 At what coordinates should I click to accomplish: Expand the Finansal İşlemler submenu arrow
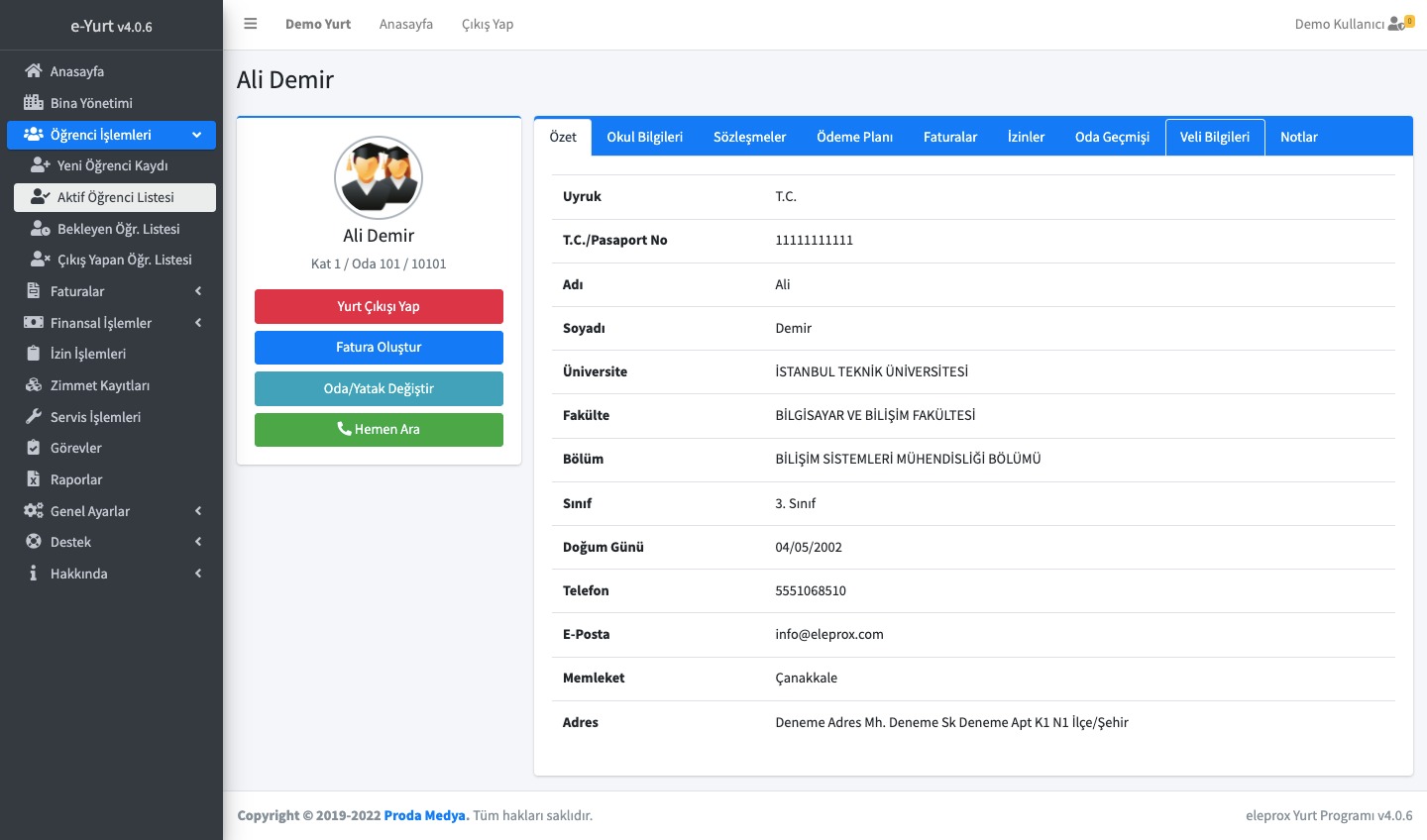[x=198, y=323]
